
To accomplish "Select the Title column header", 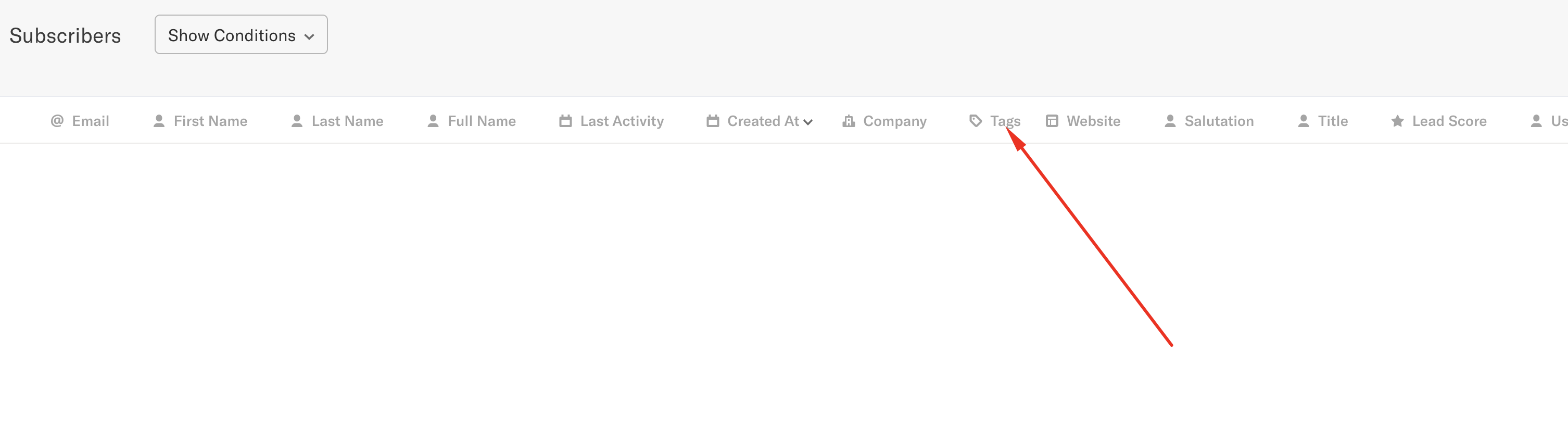I will coord(1332,121).
